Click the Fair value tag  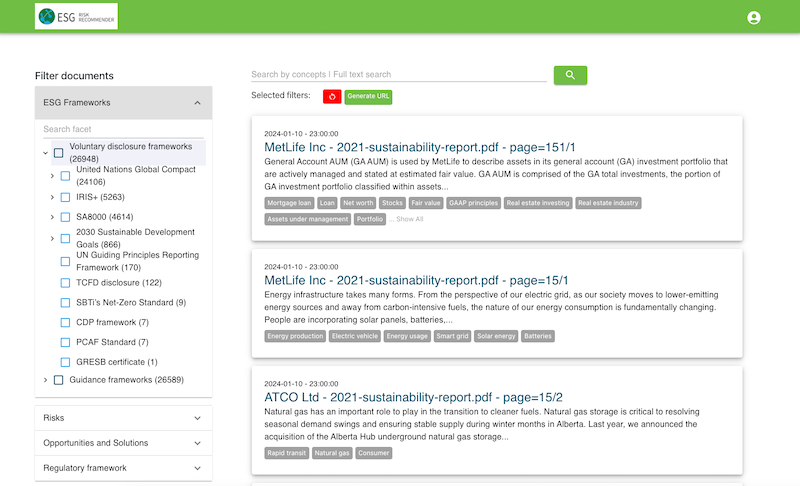[426, 203]
